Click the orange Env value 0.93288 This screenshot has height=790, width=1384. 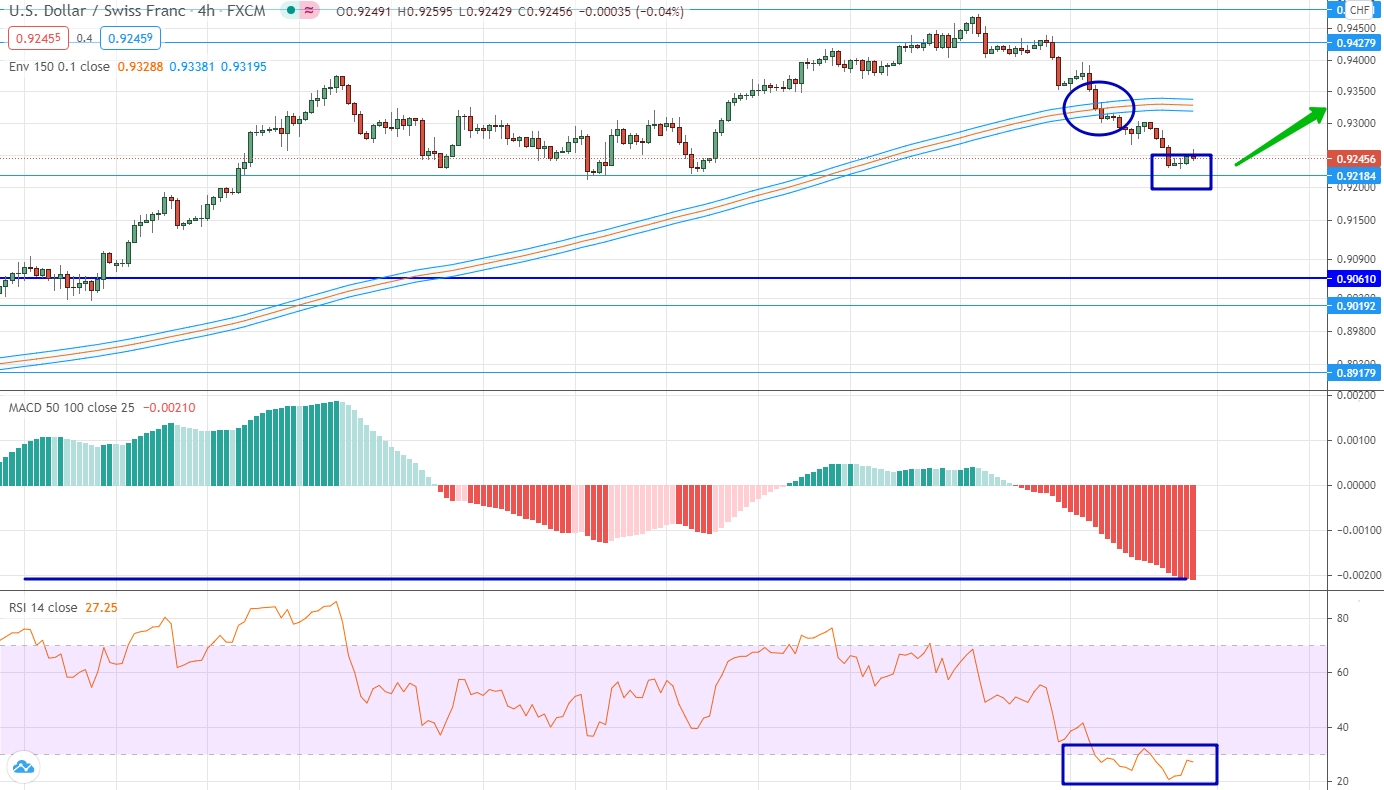(x=139, y=66)
